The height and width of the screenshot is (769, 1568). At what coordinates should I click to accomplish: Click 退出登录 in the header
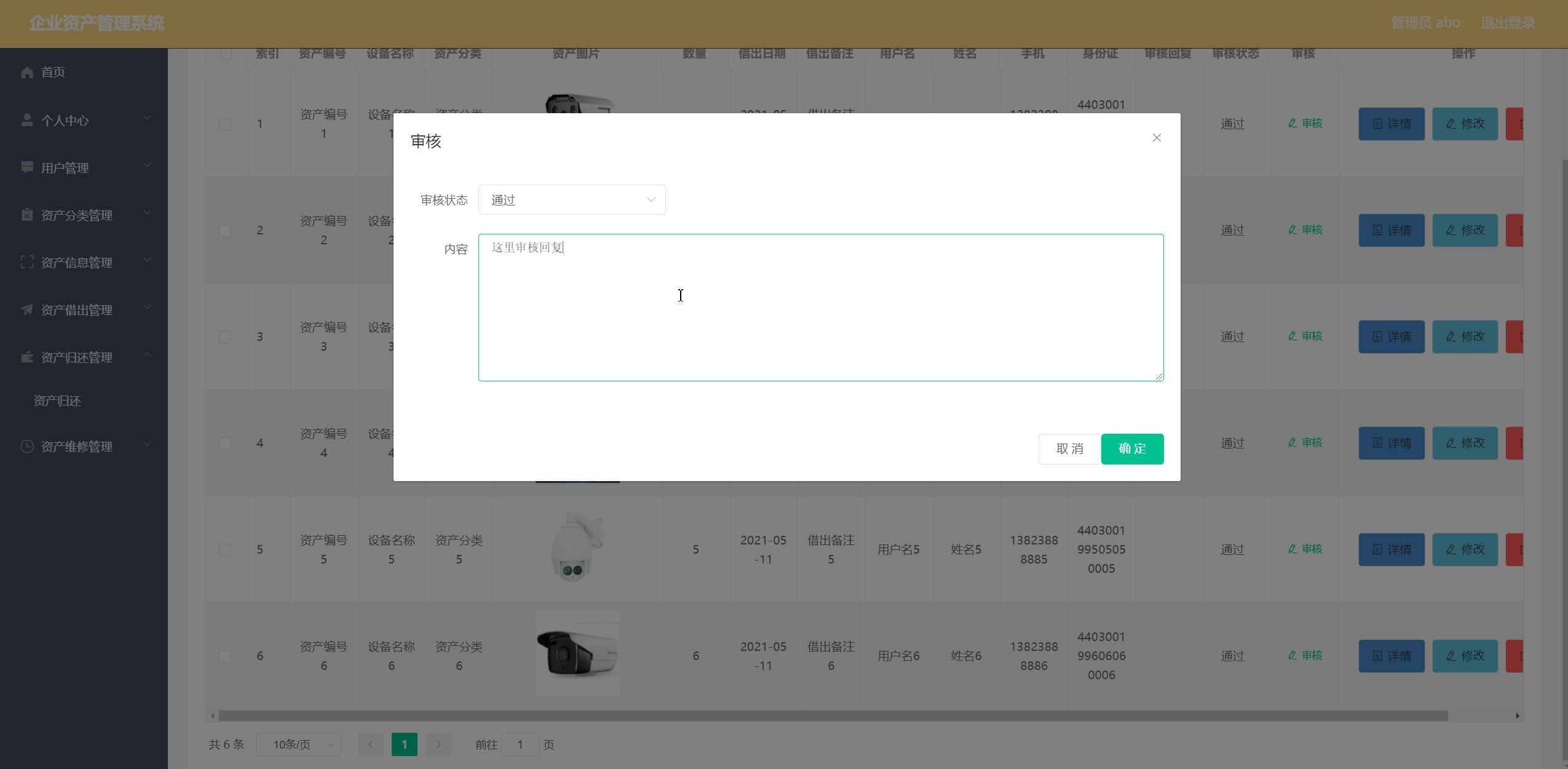coord(1507,23)
